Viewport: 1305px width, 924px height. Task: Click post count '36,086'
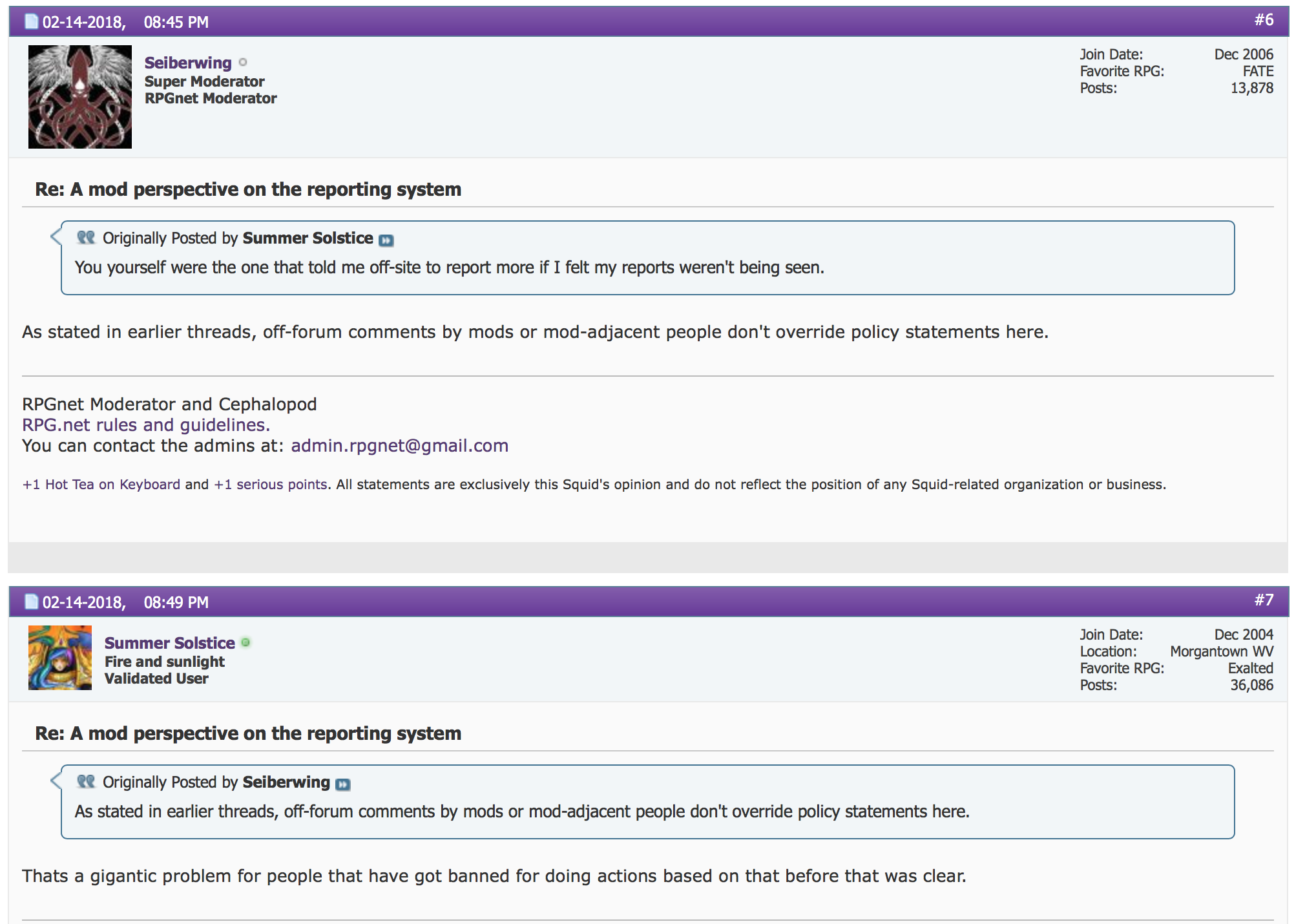point(1252,685)
